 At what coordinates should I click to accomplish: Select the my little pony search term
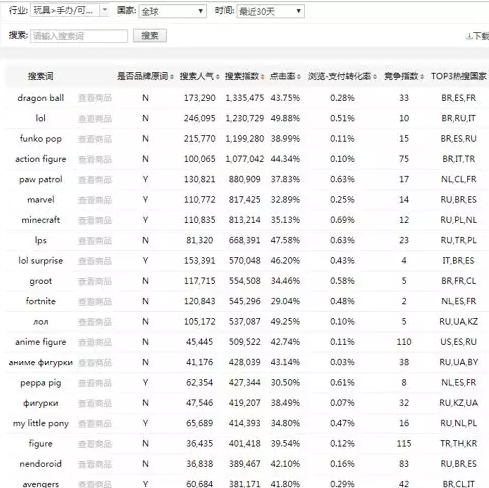[x=41, y=423]
